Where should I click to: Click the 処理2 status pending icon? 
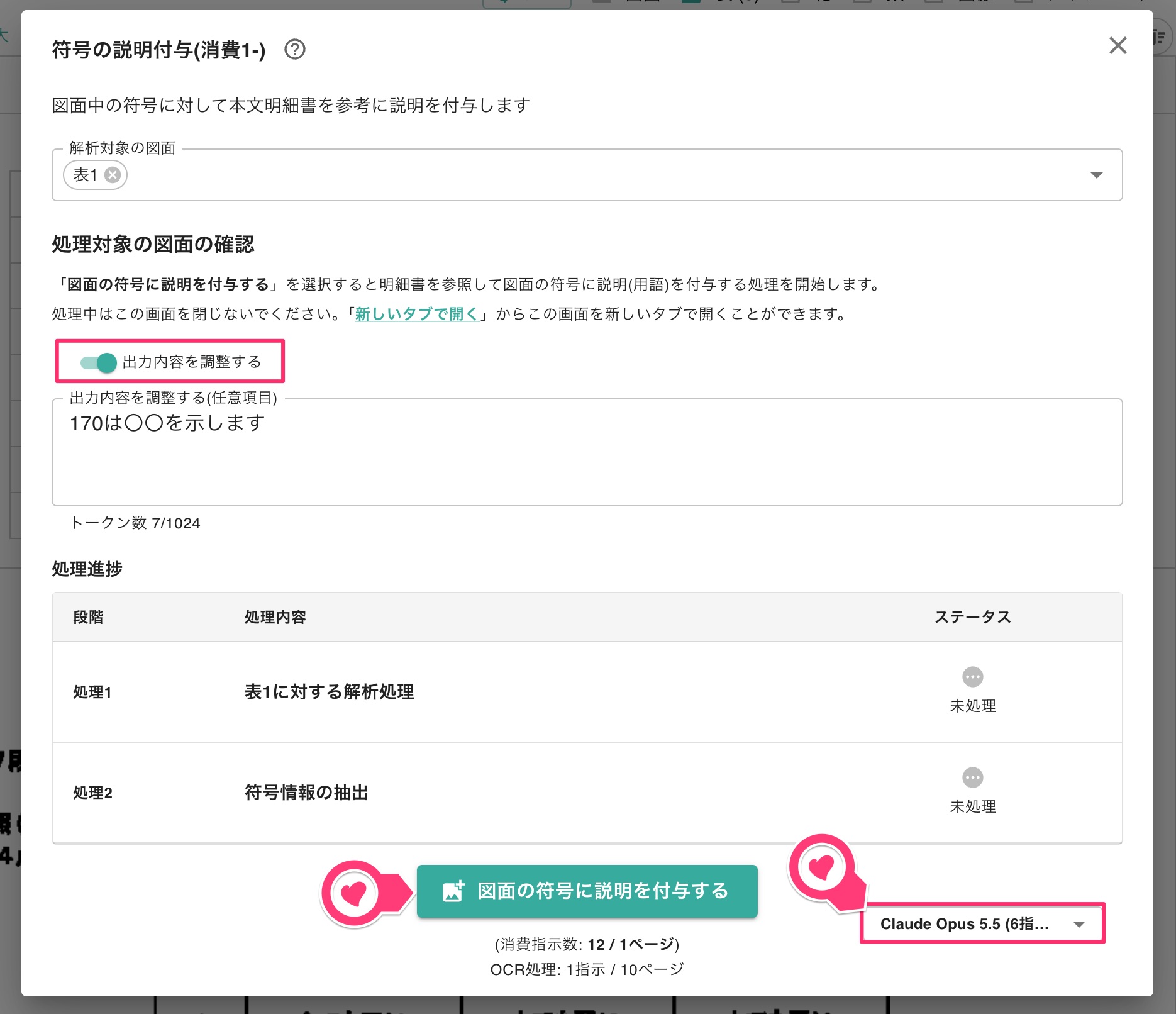pyautogui.click(x=972, y=777)
